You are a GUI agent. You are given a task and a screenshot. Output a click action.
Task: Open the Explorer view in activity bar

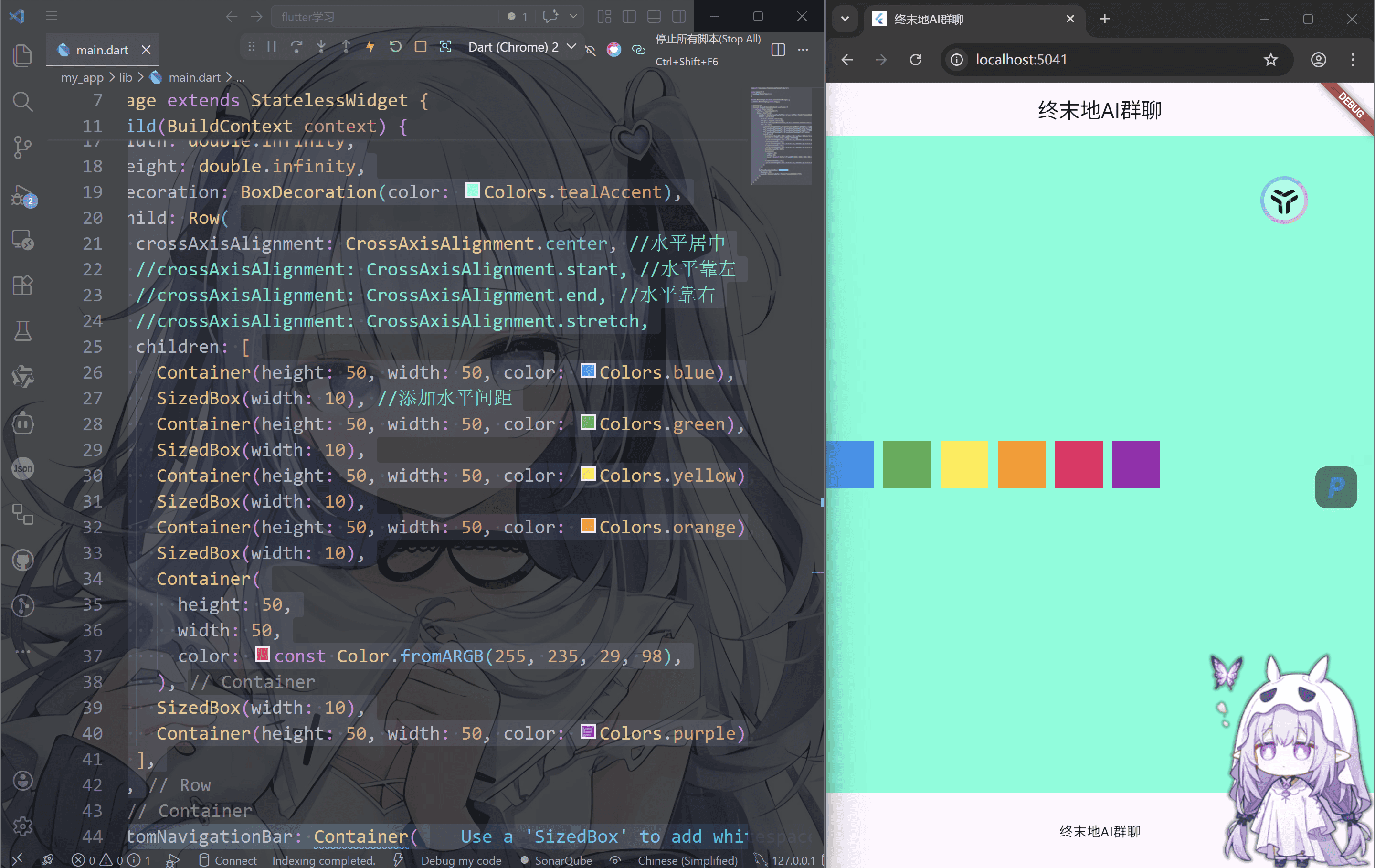tap(22, 55)
